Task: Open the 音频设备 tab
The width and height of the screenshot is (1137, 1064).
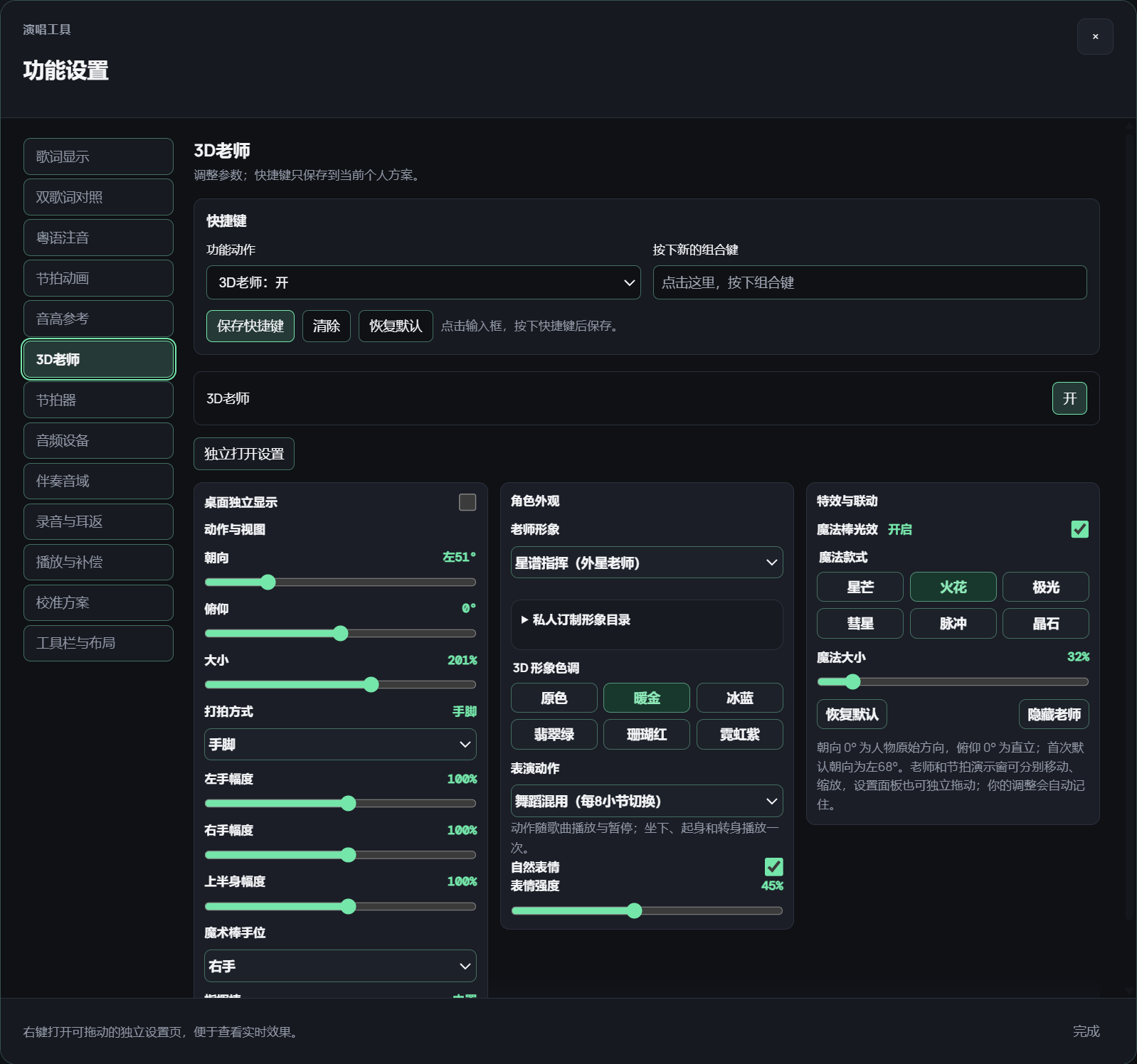Action: coord(98,440)
